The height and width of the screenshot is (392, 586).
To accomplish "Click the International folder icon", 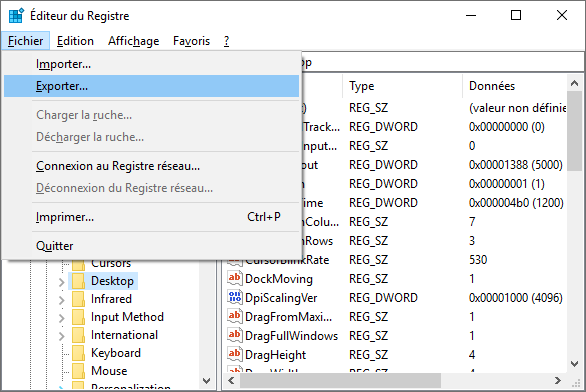I will point(78,335).
